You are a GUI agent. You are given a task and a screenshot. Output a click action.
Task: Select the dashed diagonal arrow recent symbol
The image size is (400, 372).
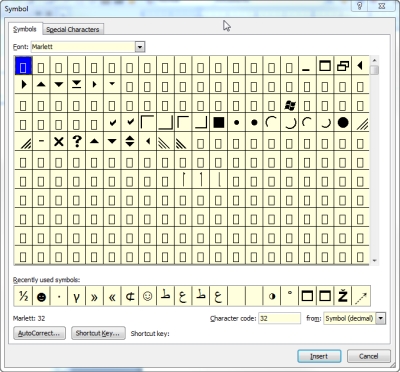pos(361,296)
